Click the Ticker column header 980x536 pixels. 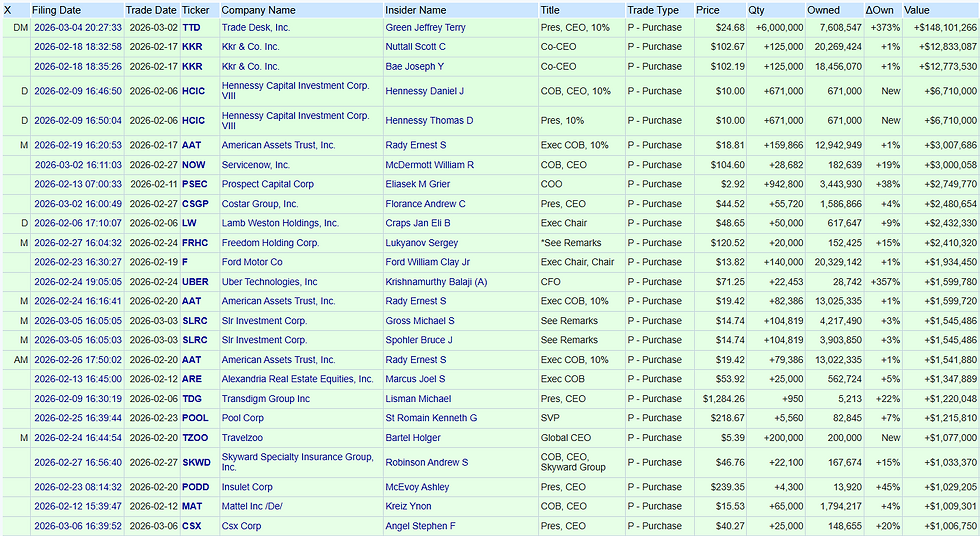point(196,10)
